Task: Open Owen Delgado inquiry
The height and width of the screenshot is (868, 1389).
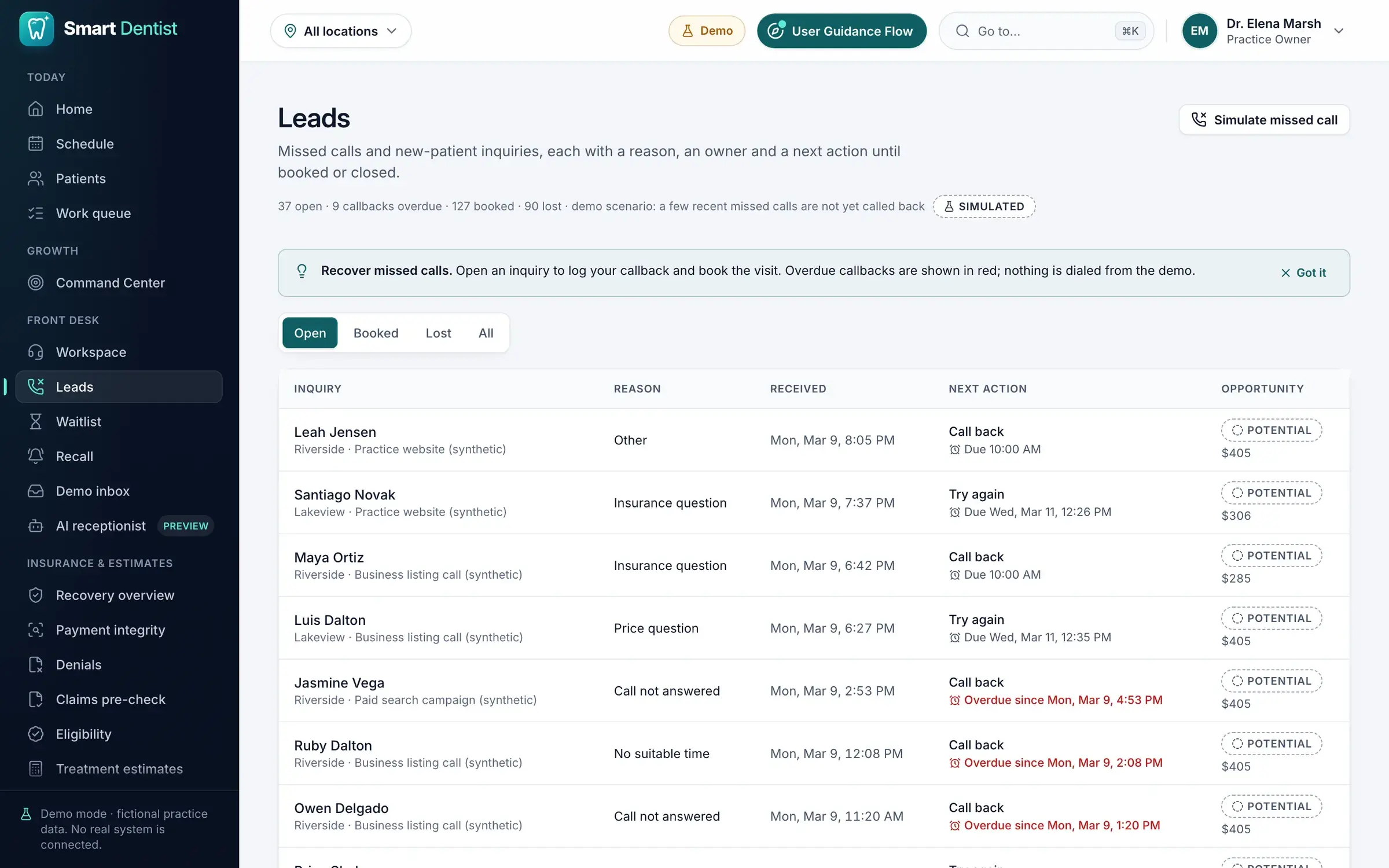Action: [x=814, y=816]
